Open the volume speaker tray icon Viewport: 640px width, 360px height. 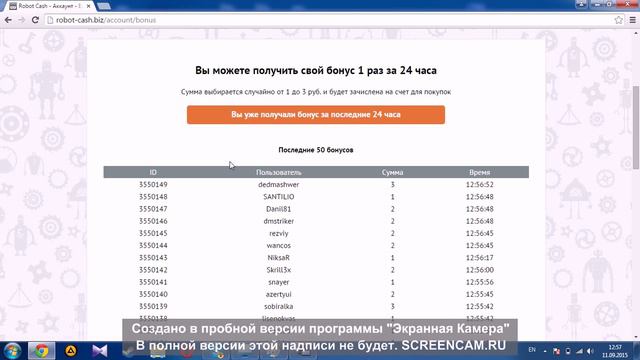[x=590, y=351]
